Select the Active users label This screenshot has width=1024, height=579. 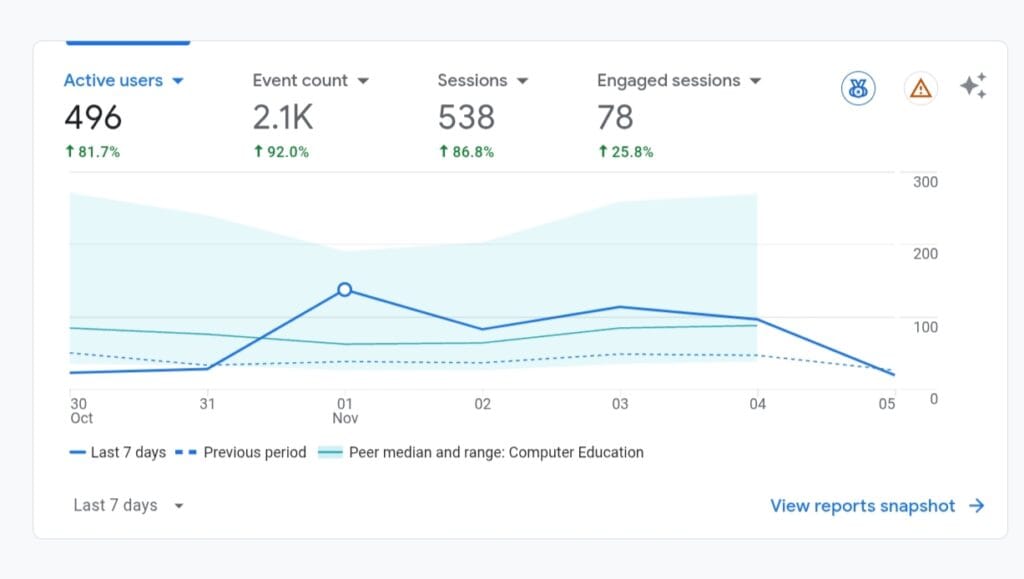(112, 80)
